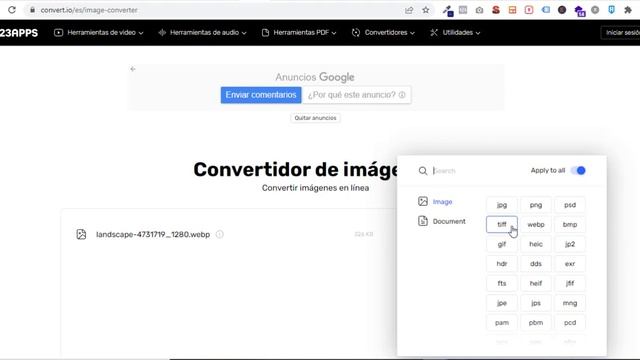Choose png output format
The width and height of the screenshot is (640, 360).
tap(536, 205)
